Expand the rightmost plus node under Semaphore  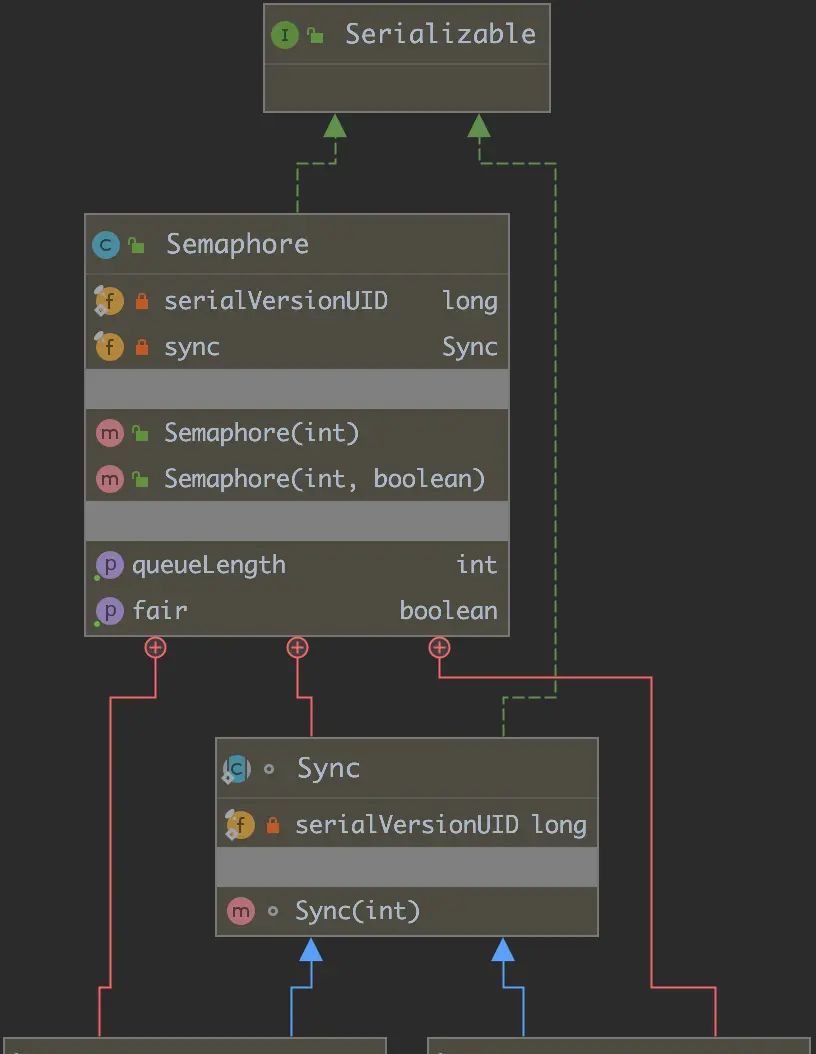(x=439, y=647)
